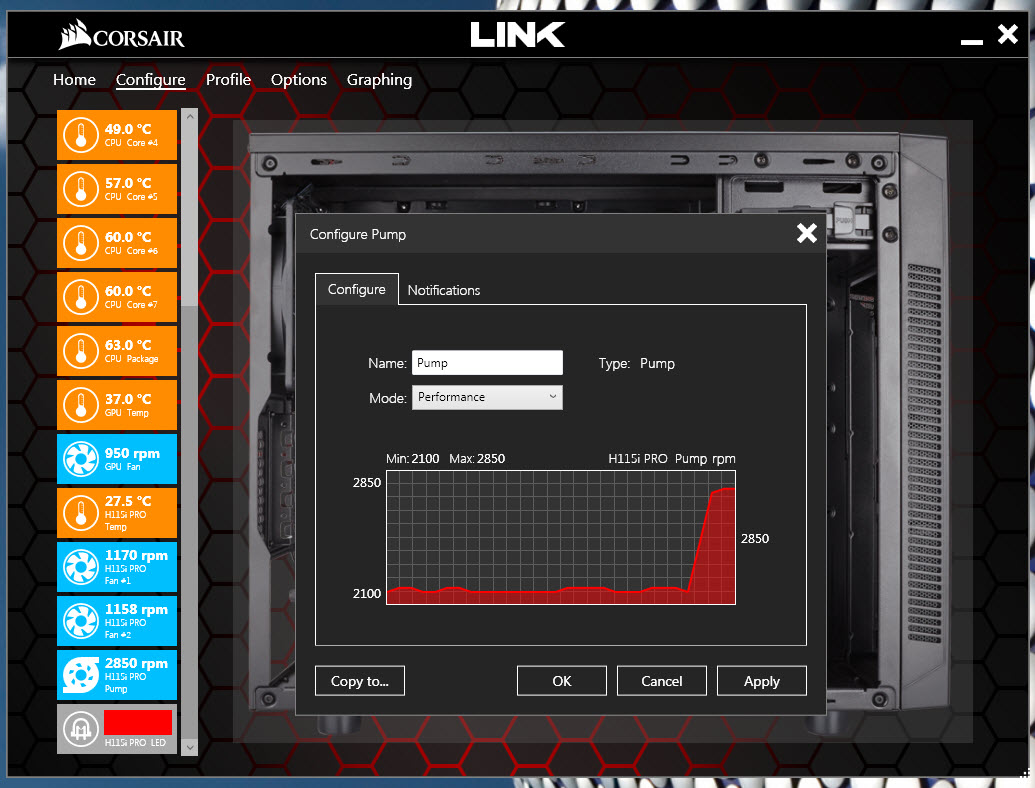Select the 63.0 °C CPU Package reading
Image resolution: width=1035 pixels, height=788 pixels.
[x=117, y=352]
